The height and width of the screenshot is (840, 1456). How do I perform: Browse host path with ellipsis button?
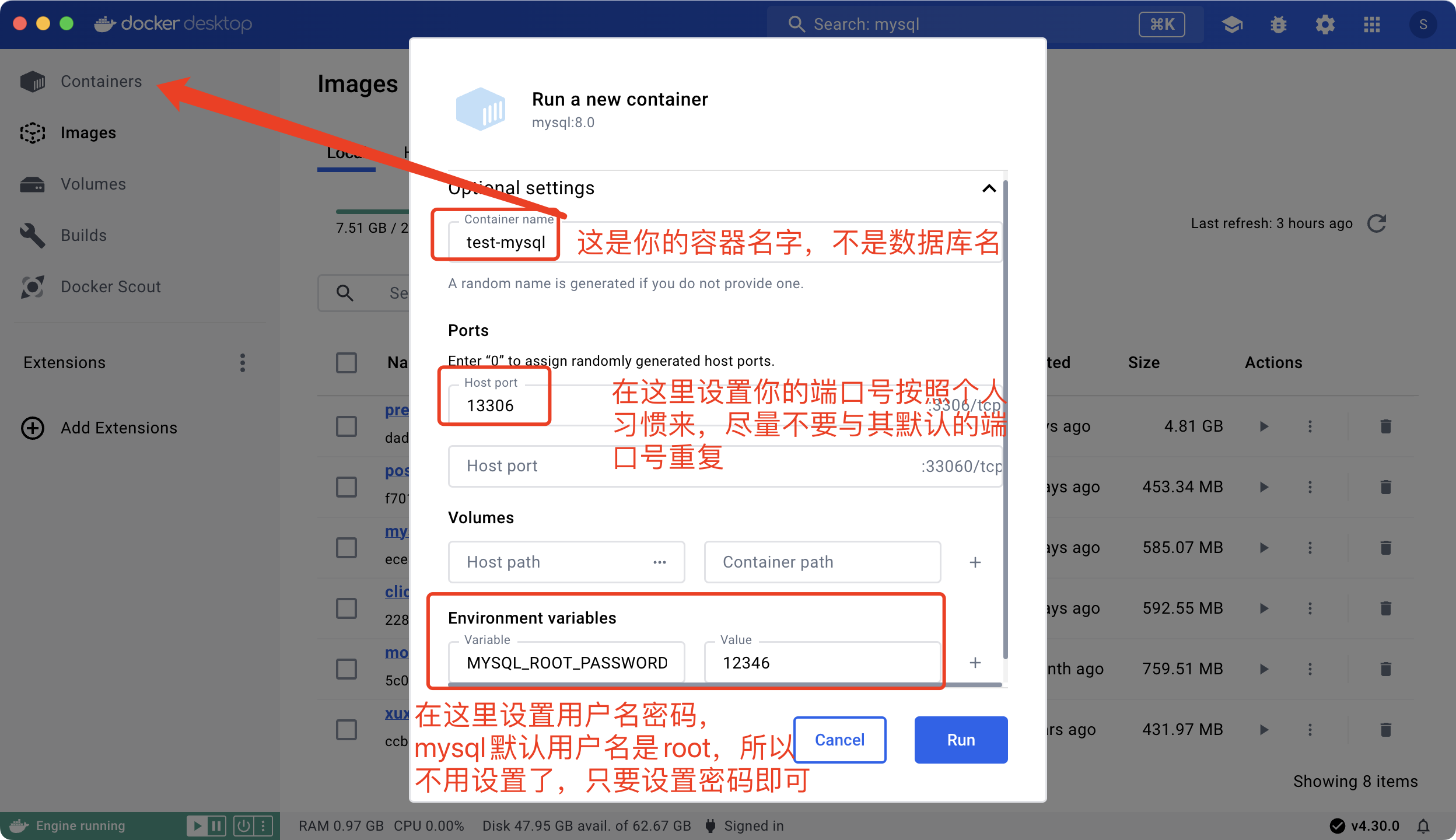tap(660, 562)
